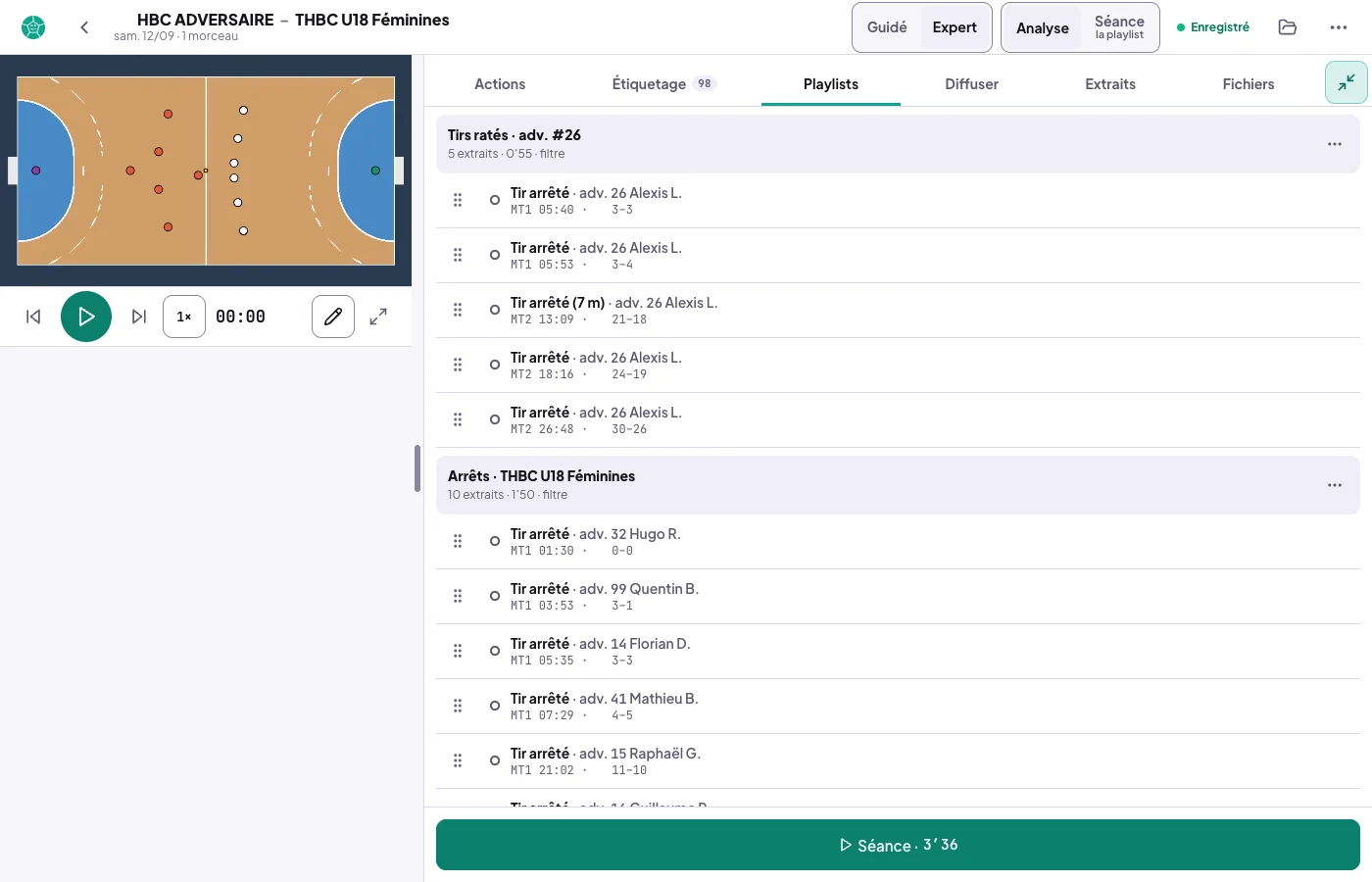Collapse the panel with shrink icon

tap(1347, 82)
